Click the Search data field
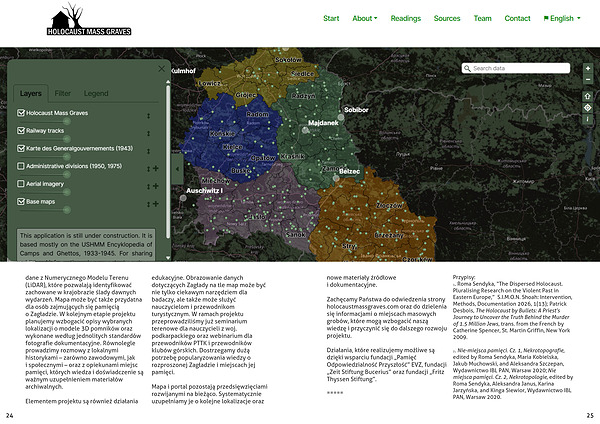Screen dimensions: 600x424 click(516, 68)
